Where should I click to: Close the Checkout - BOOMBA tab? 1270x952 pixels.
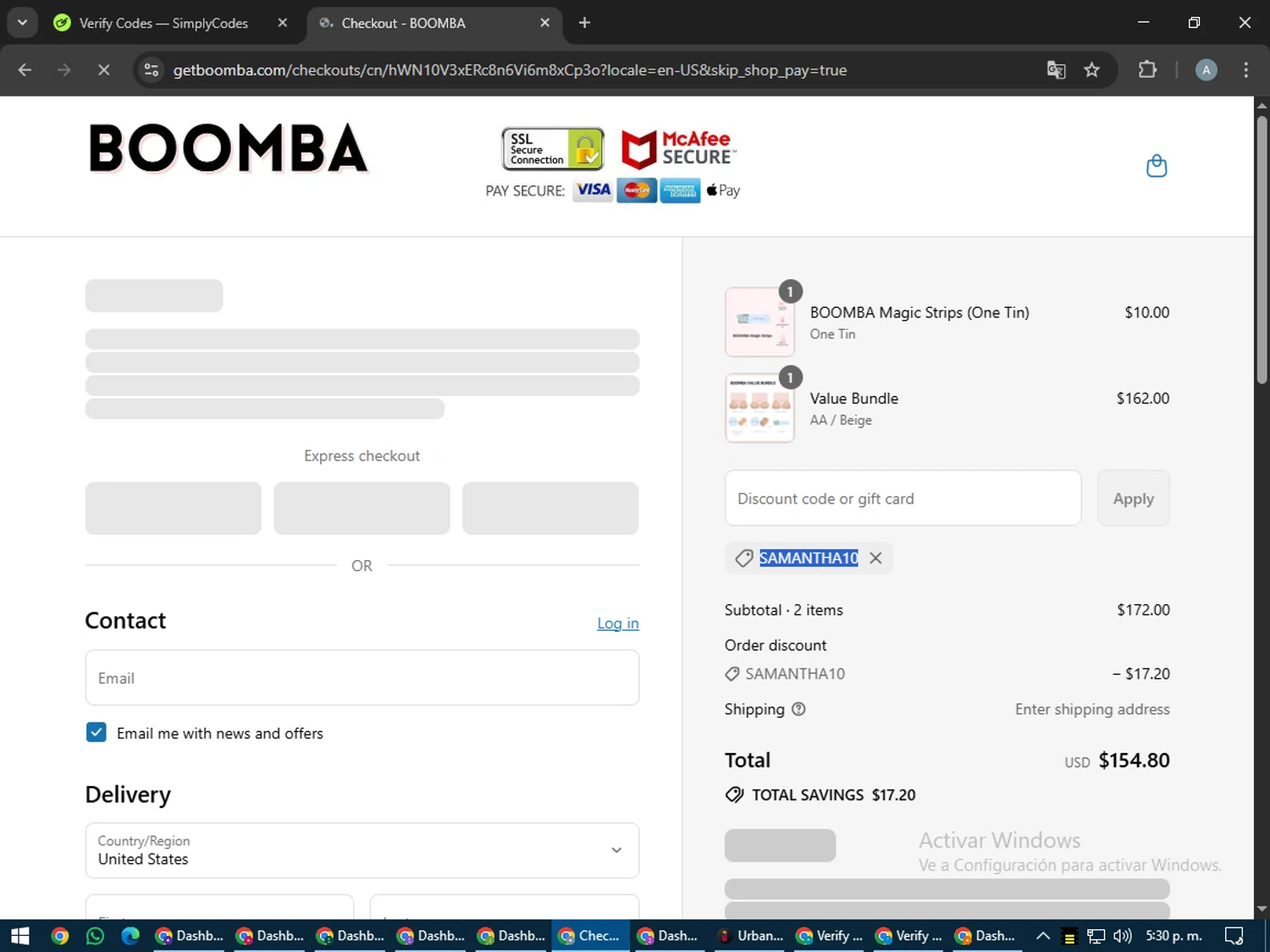click(545, 23)
